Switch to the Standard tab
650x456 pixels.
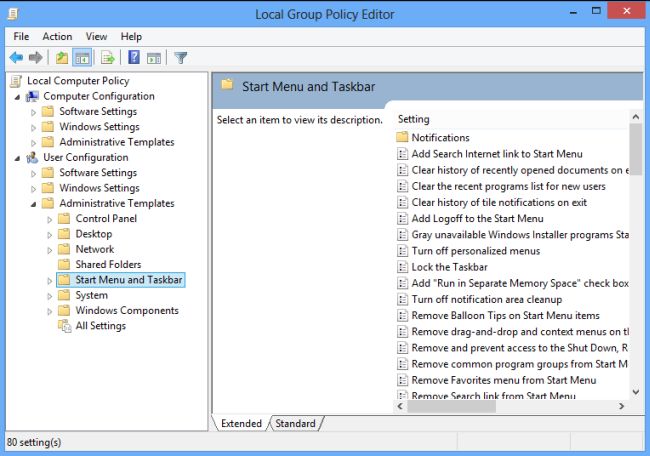click(295, 423)
